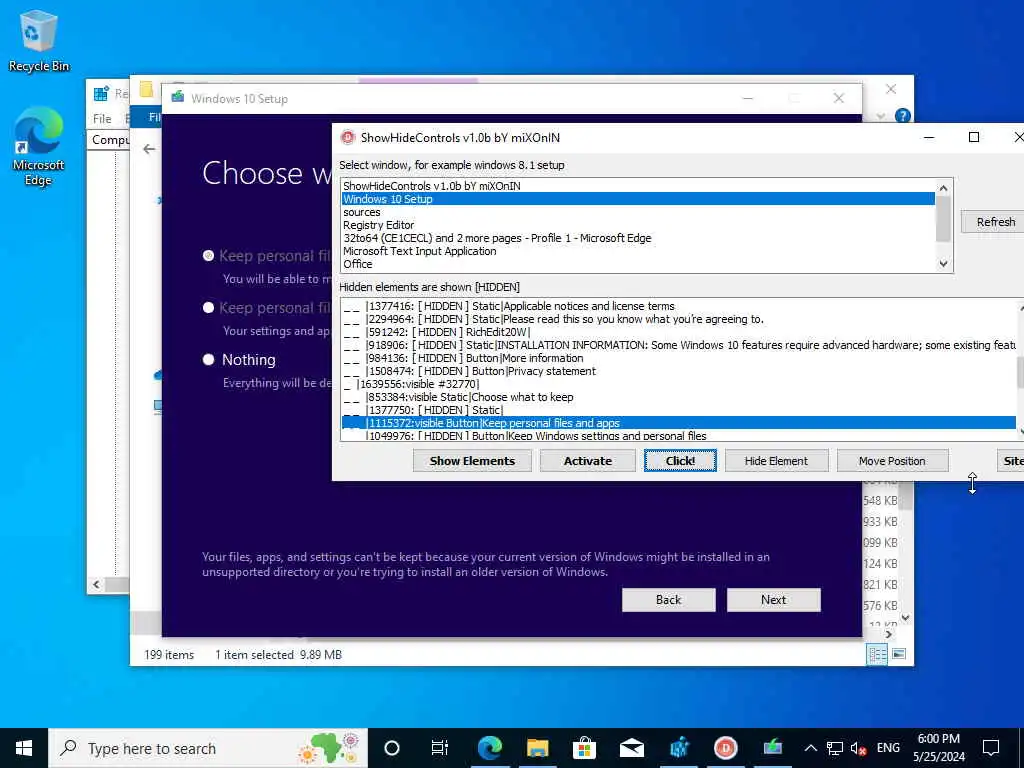Viewport: 1024px width, 768px height.
Task: Select the Nothing radio option
Action: [x=208, y=359]
